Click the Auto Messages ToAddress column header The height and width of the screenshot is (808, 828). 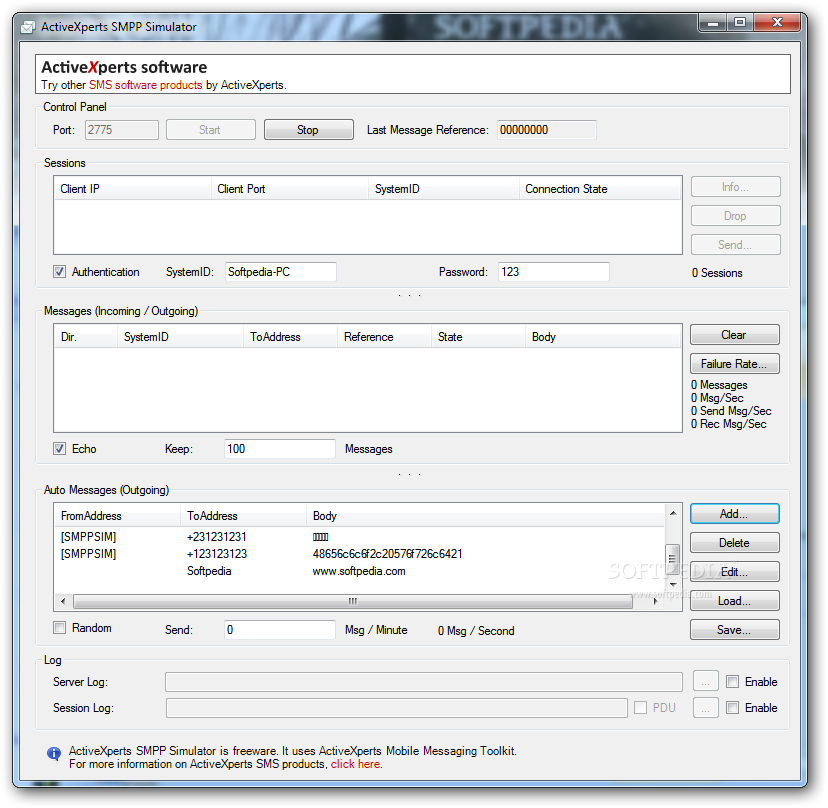point(243,515)
